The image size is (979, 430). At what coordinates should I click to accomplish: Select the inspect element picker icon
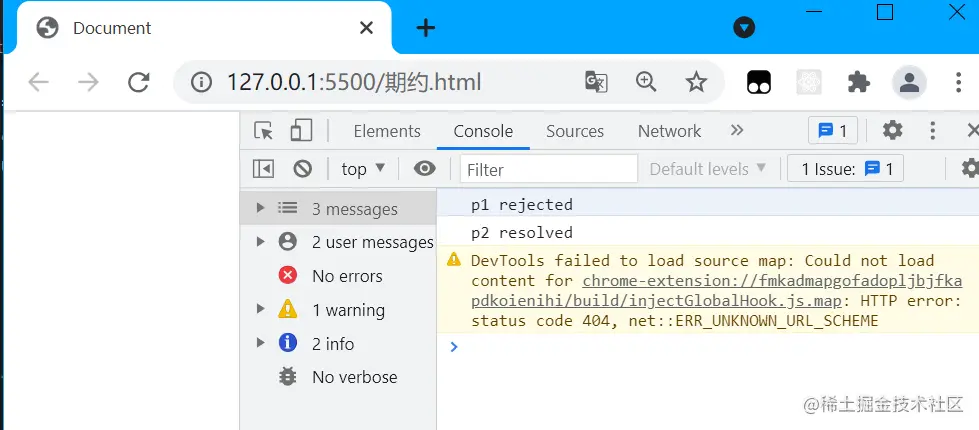click(x=264, y=131)
